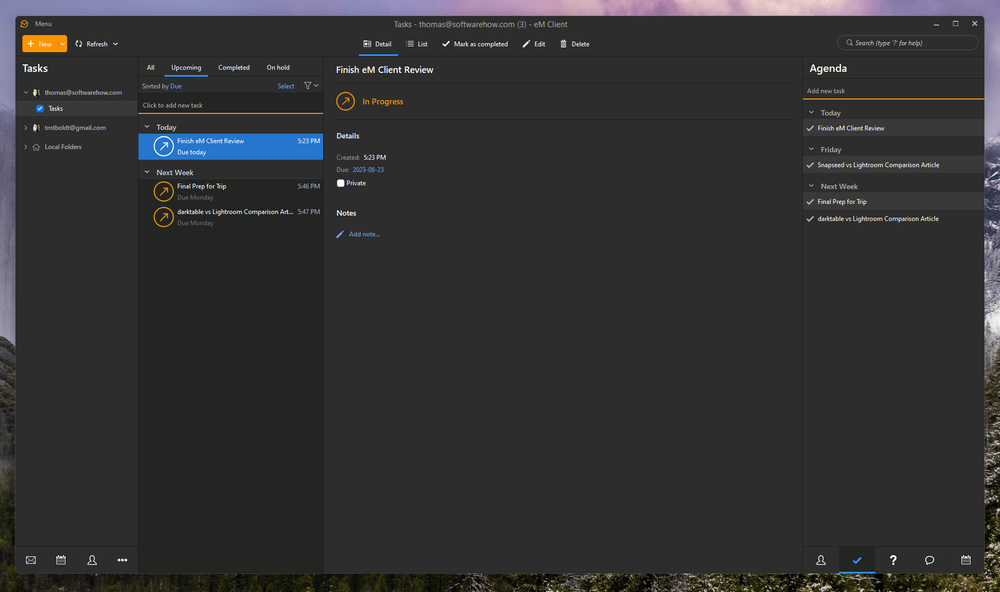Switch to List view

417,44
